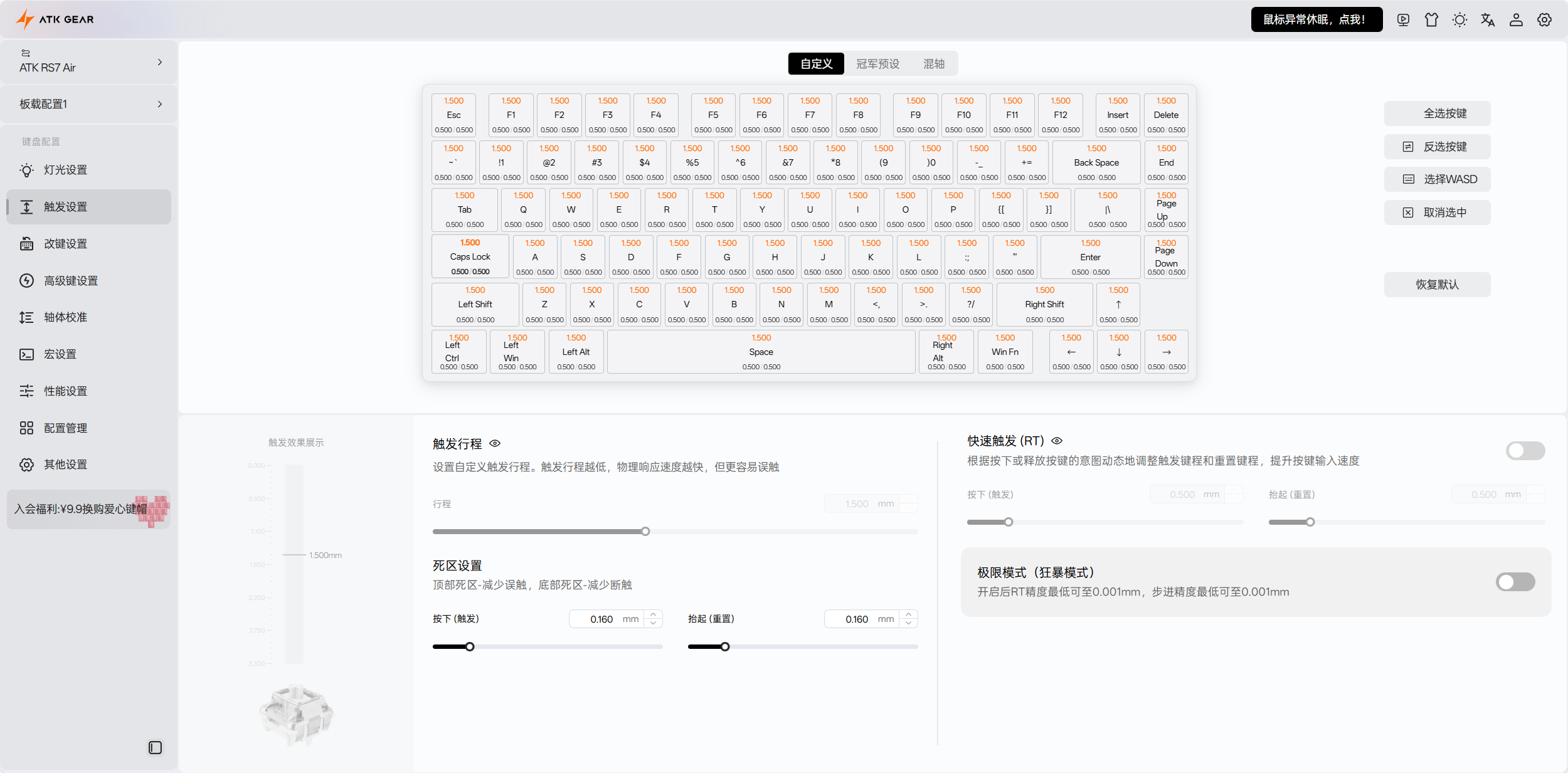The height and width of the screenshot is (773, 1568).
Task: Open 灯光设置 lighting settings in sidebar
Action: pyautogui.click(x=65, y=170)
